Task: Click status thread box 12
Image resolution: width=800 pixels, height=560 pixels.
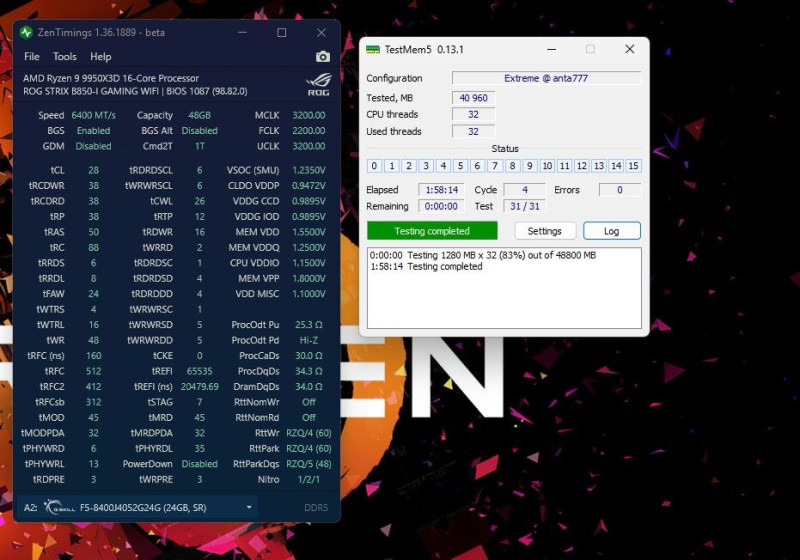Action: point(582,166)
